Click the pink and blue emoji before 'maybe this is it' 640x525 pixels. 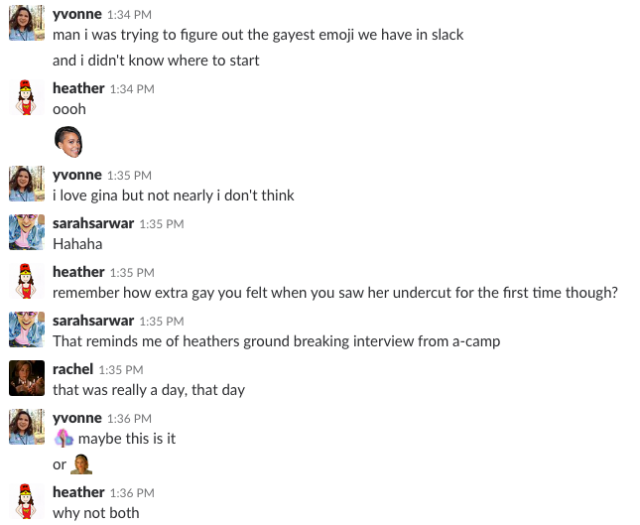63,438
